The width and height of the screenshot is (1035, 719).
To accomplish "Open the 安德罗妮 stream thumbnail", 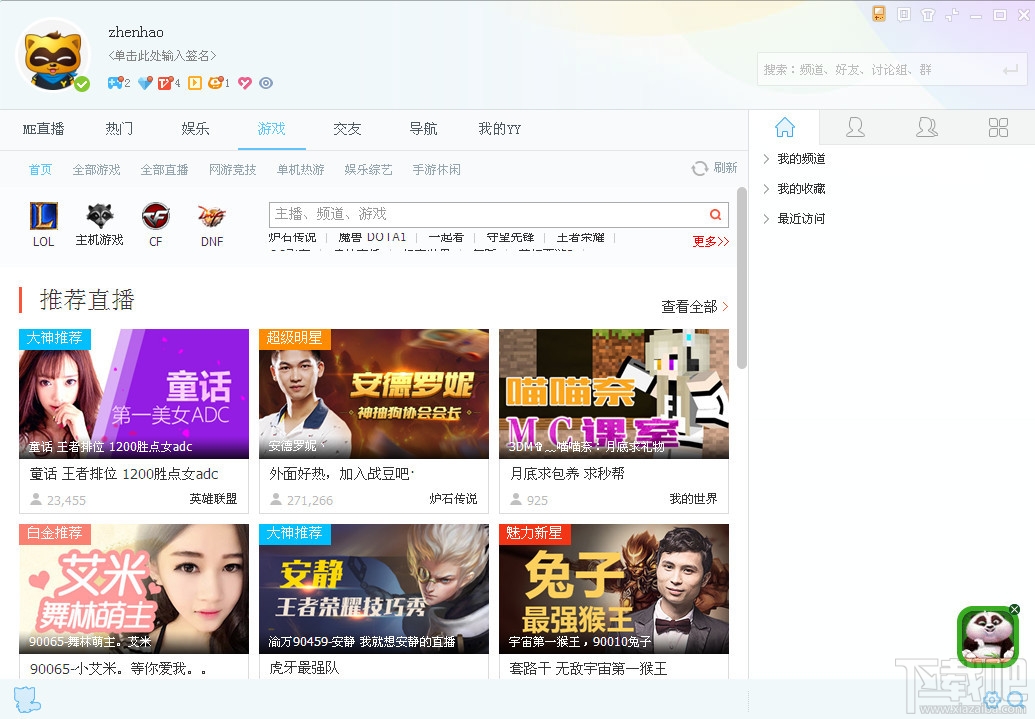I will click(374, 394).
